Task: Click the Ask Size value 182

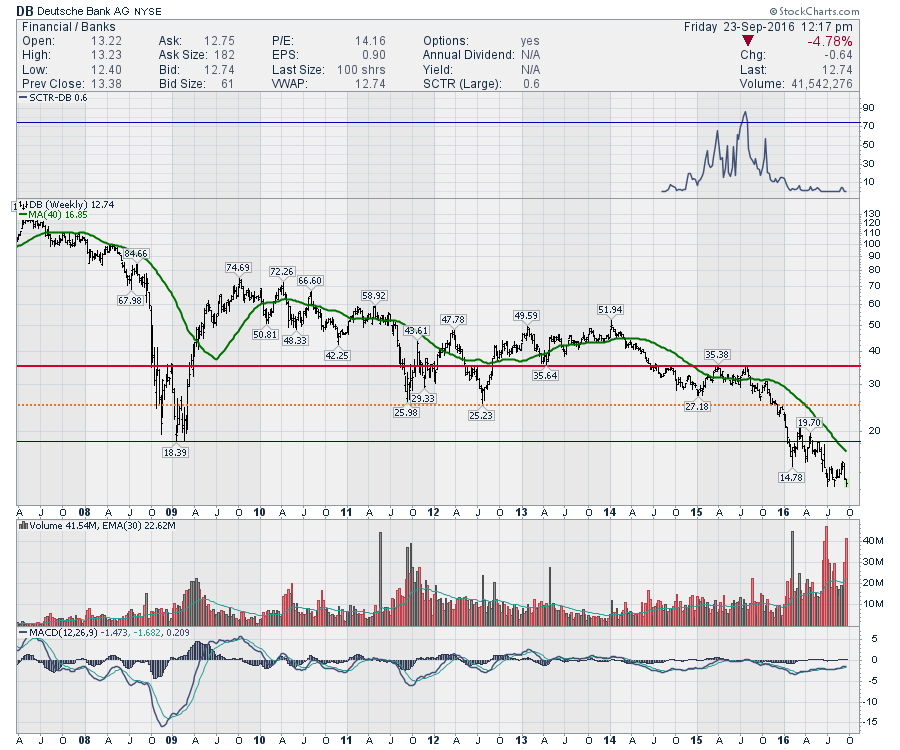Action: [x=224, y=55]
